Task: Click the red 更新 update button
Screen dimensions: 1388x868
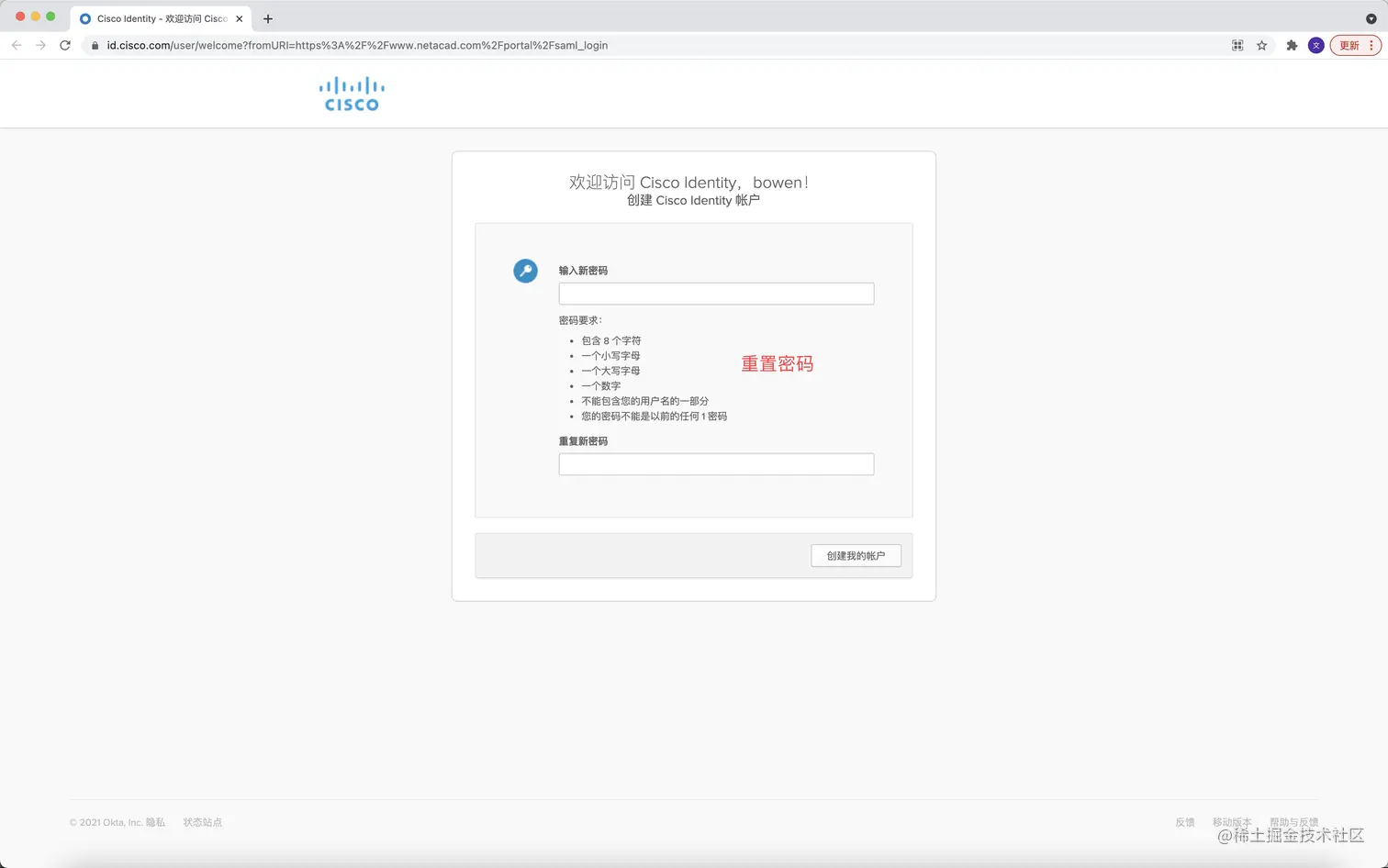Action: [1355, 45]
